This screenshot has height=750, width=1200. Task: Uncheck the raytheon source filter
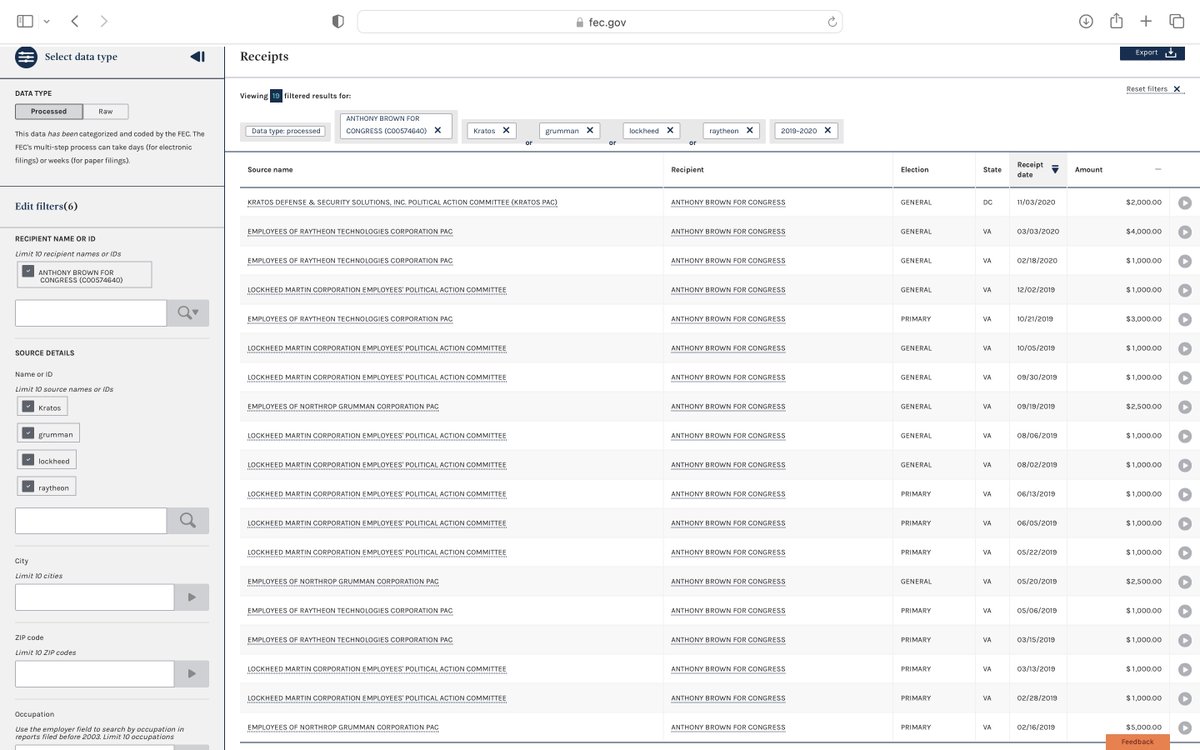28,486
